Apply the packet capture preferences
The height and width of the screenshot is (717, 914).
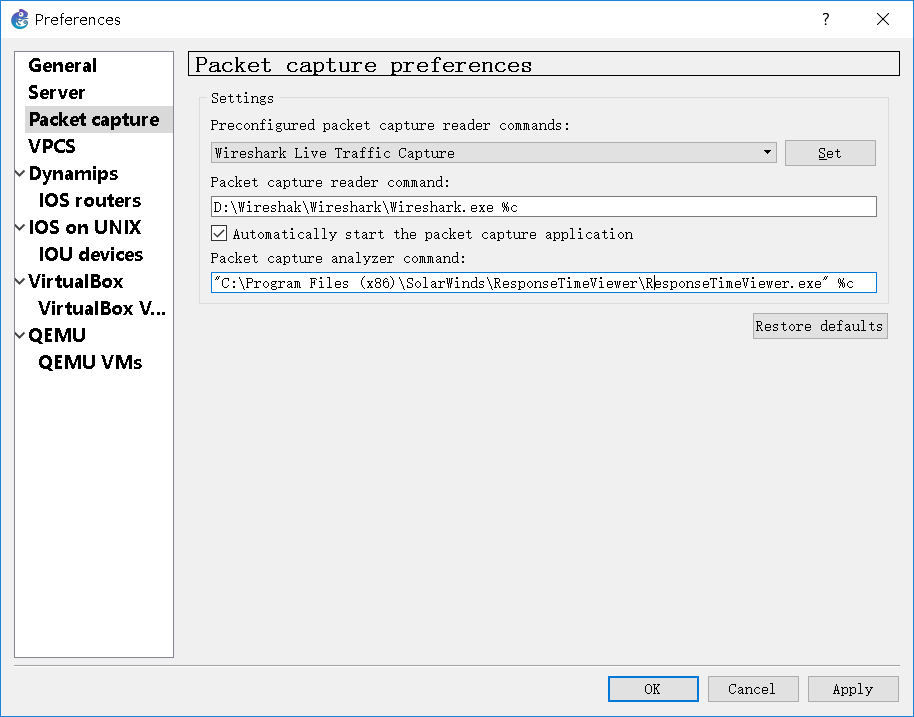[x=853, y=689]
